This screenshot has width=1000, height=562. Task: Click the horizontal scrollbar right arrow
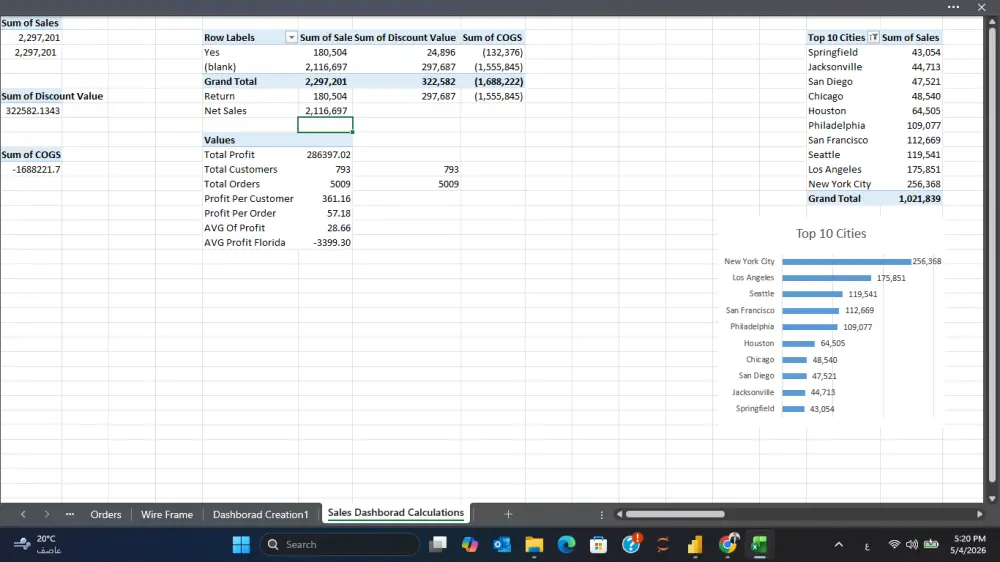coord(980,514)
